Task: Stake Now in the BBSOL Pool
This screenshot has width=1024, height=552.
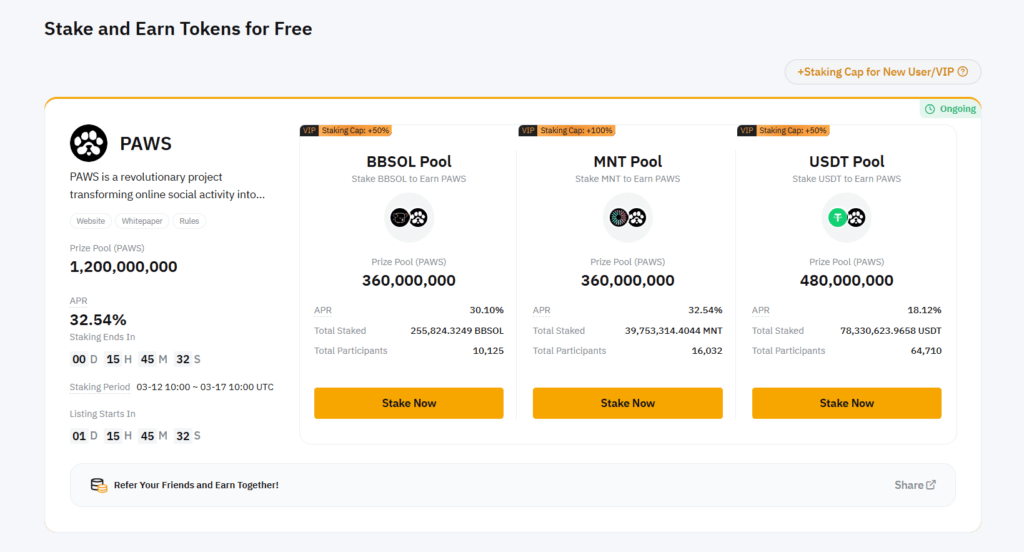Action: (x=409, y=403)
